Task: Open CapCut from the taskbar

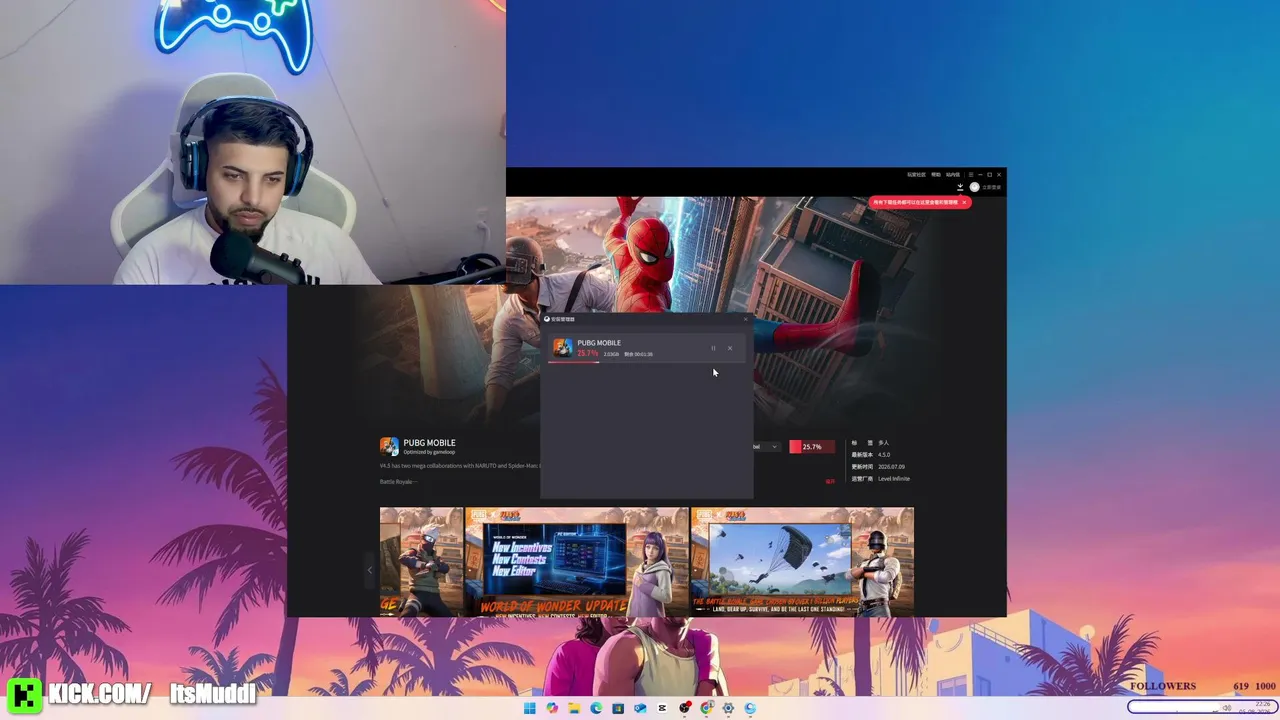Action: click(x=662, y=708)
